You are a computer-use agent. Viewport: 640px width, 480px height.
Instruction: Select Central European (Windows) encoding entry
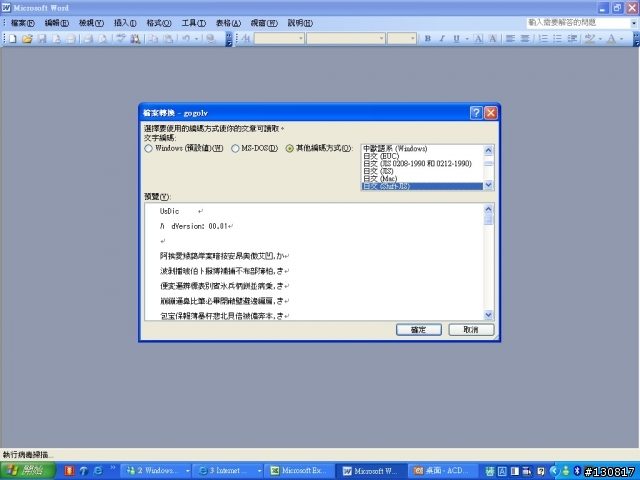click(422, 149)
